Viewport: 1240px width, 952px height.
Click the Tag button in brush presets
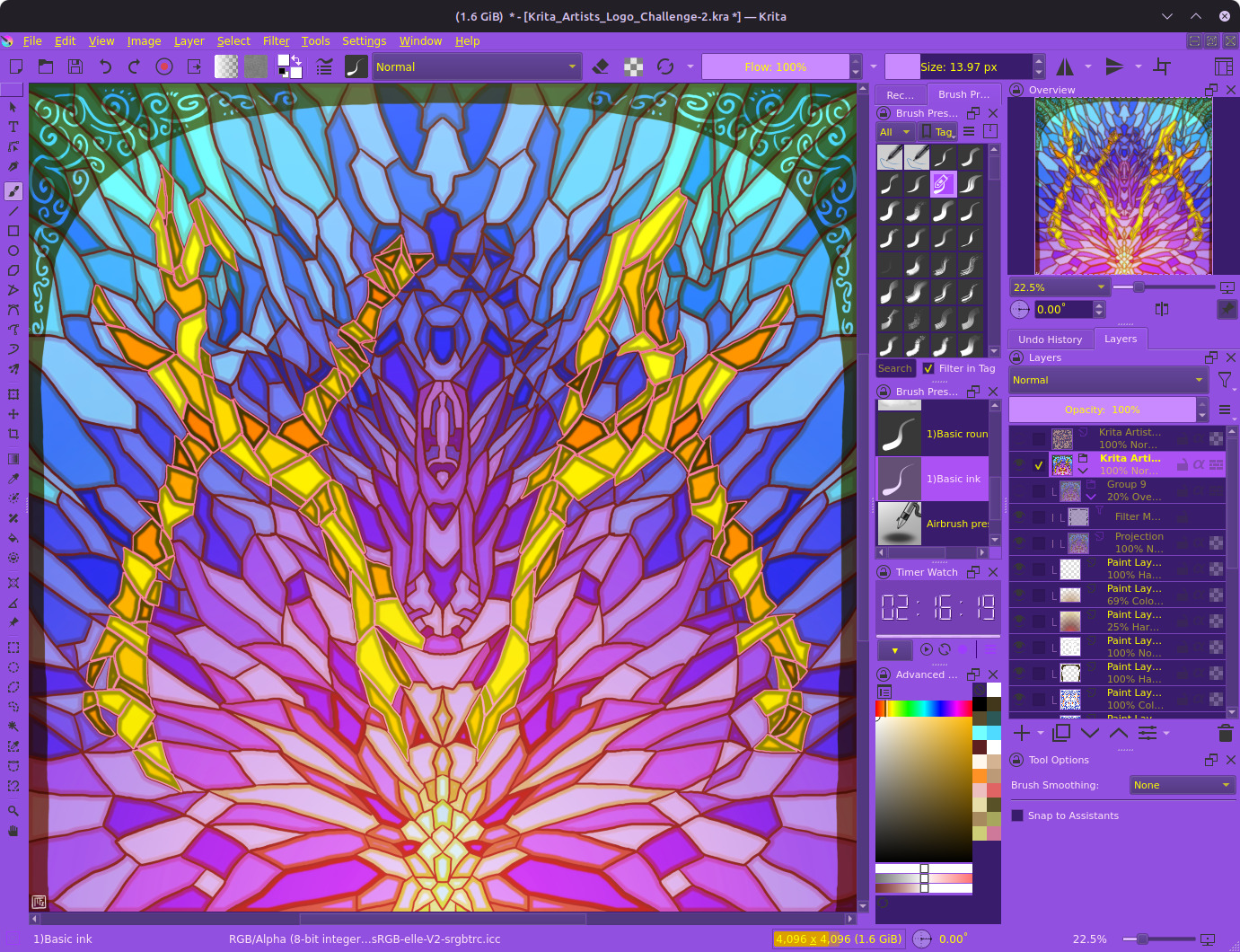click(938, 132)
